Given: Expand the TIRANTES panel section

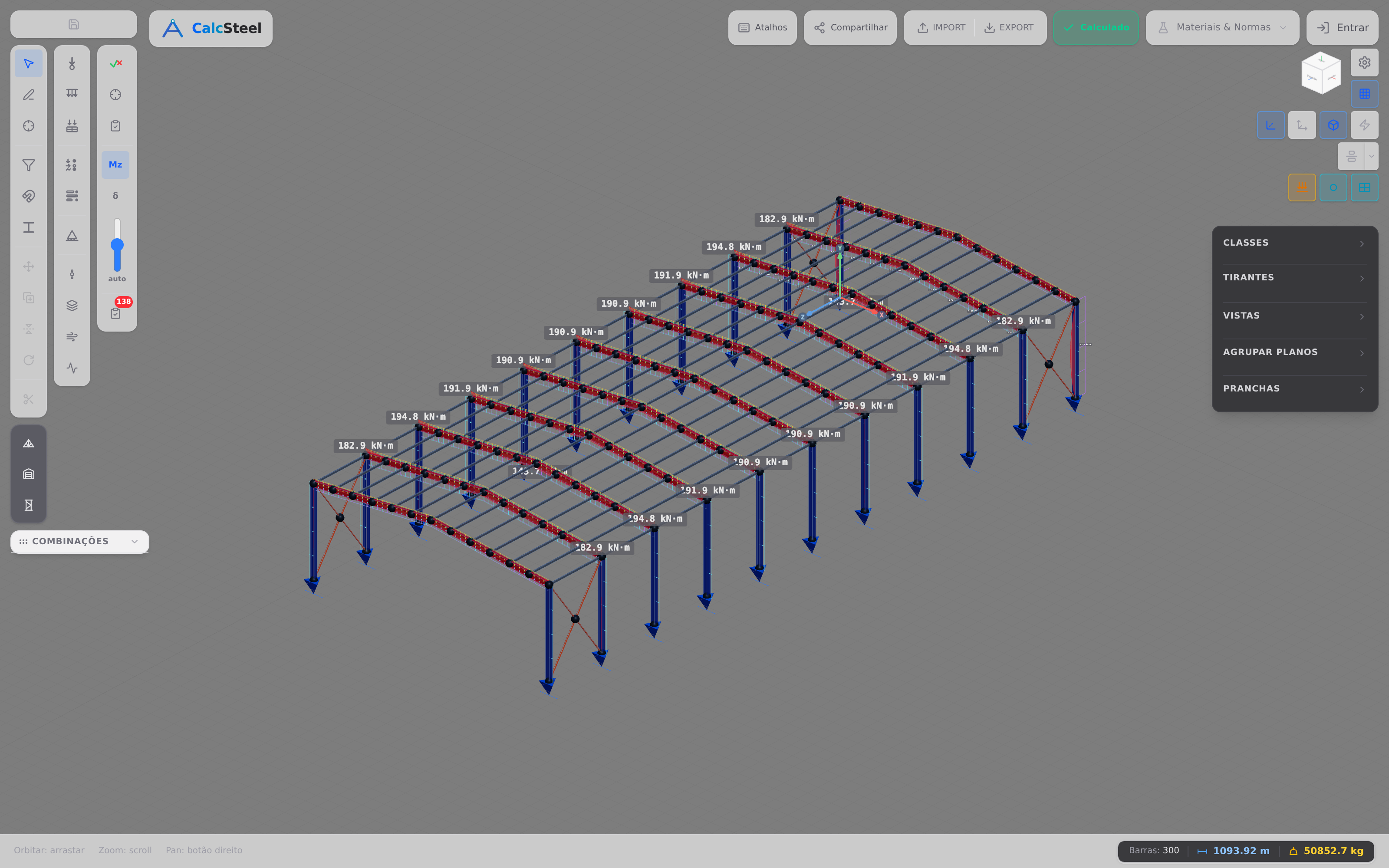Looking at the screenshot, I should [x=1294, y=278].
